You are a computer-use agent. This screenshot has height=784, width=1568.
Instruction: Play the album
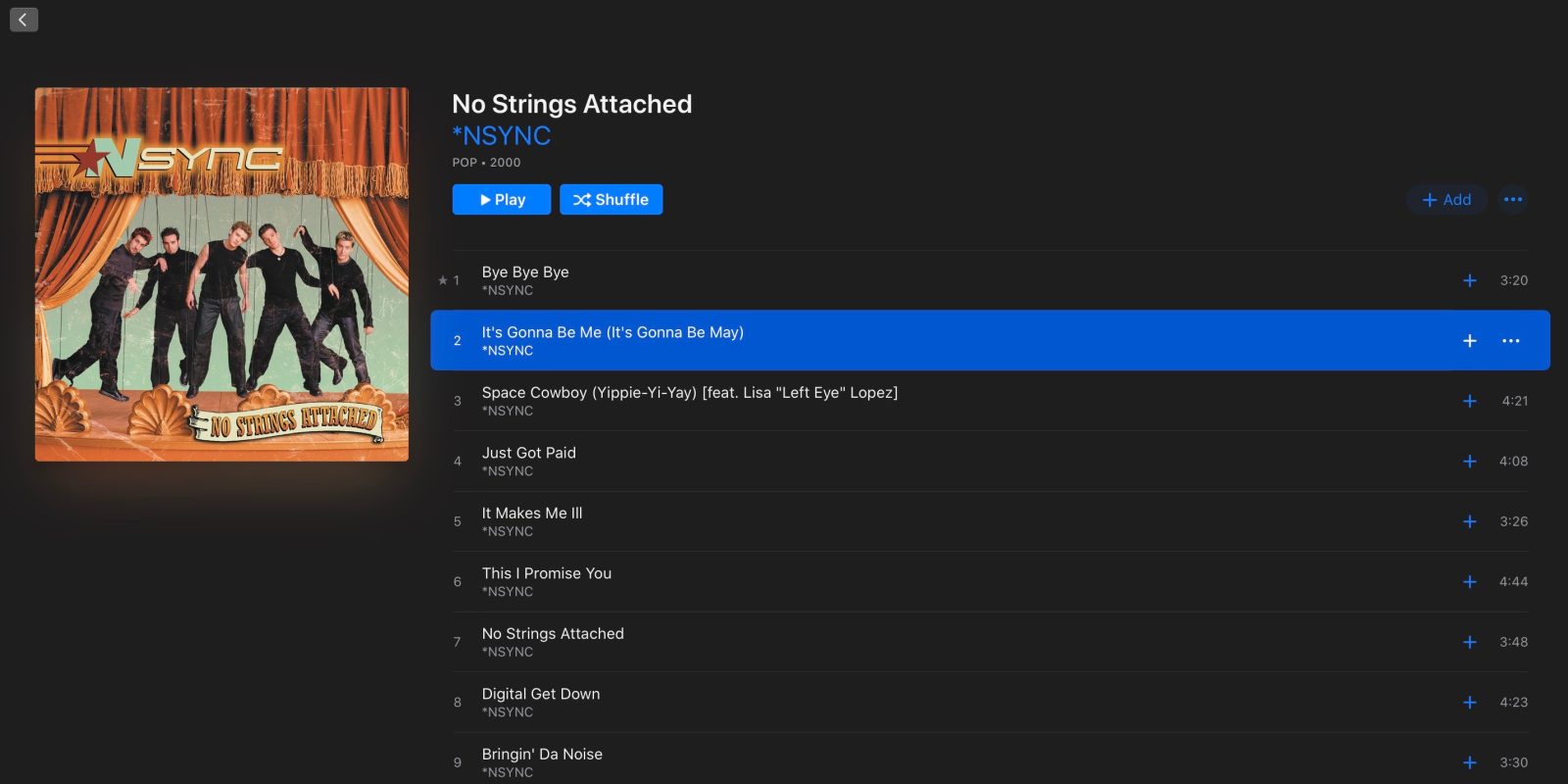(x=501, y=200)
